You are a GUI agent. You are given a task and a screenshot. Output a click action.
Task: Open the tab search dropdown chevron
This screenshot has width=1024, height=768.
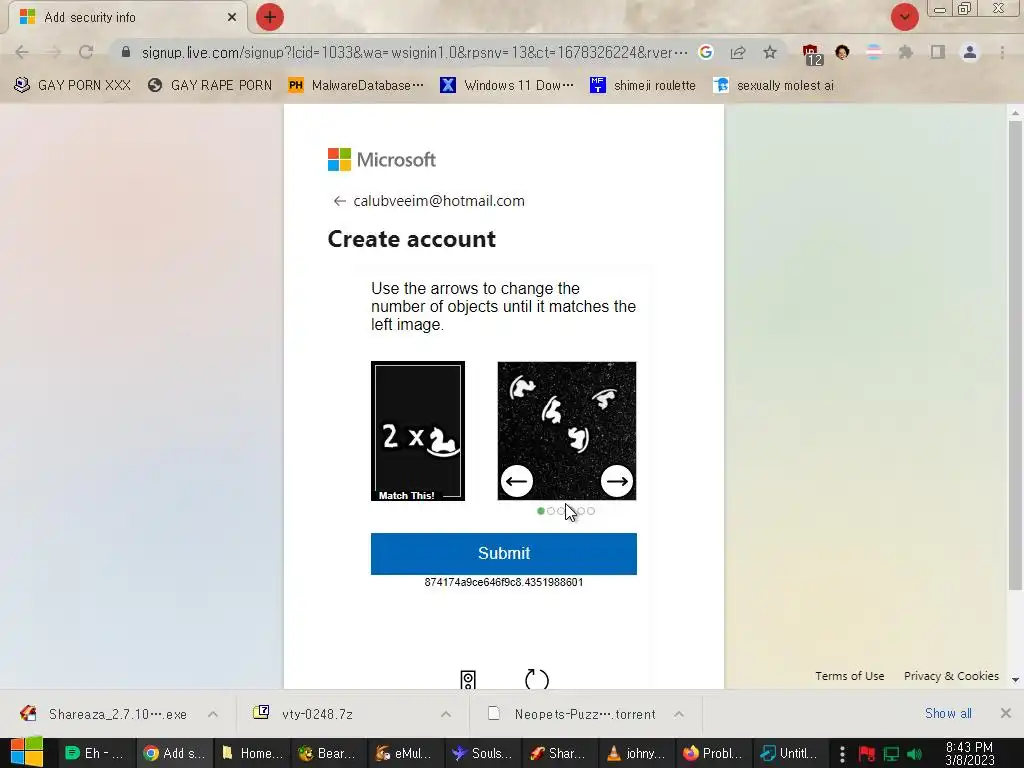click(904, 17)
